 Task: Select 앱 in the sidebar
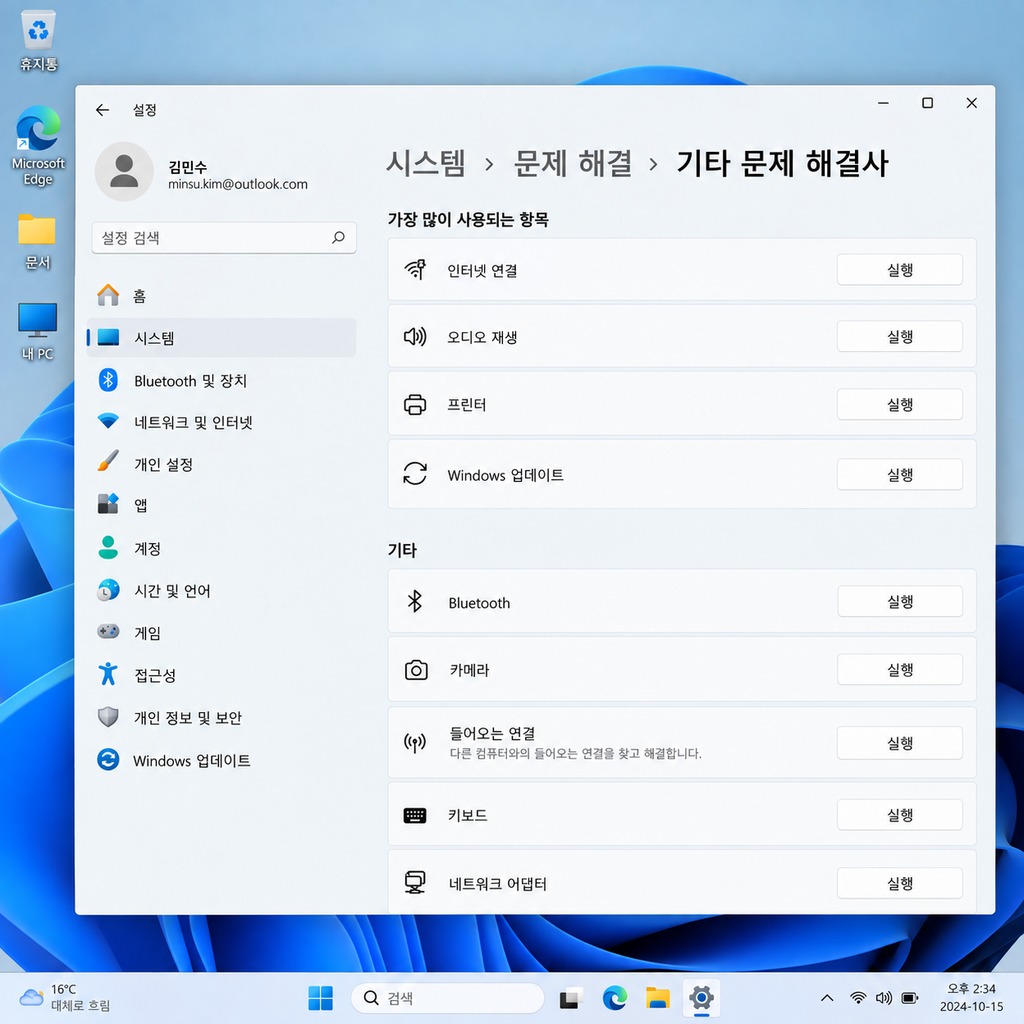tap(221, 505)
